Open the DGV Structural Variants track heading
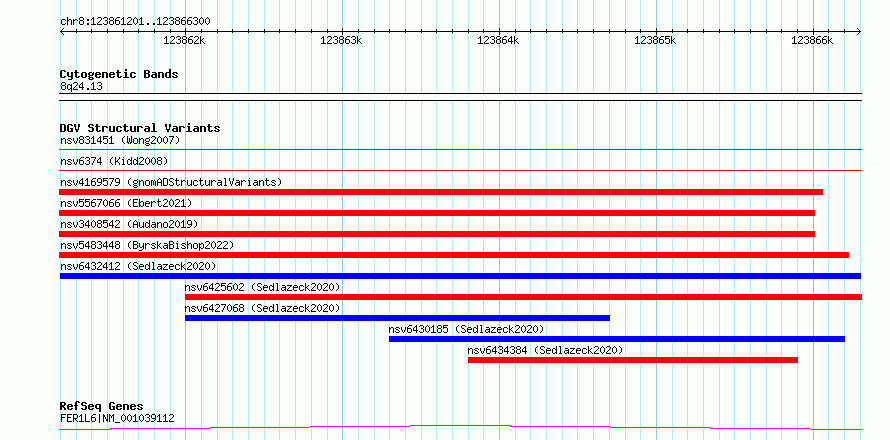Screen dimensions: 890x440 [140, 128]
